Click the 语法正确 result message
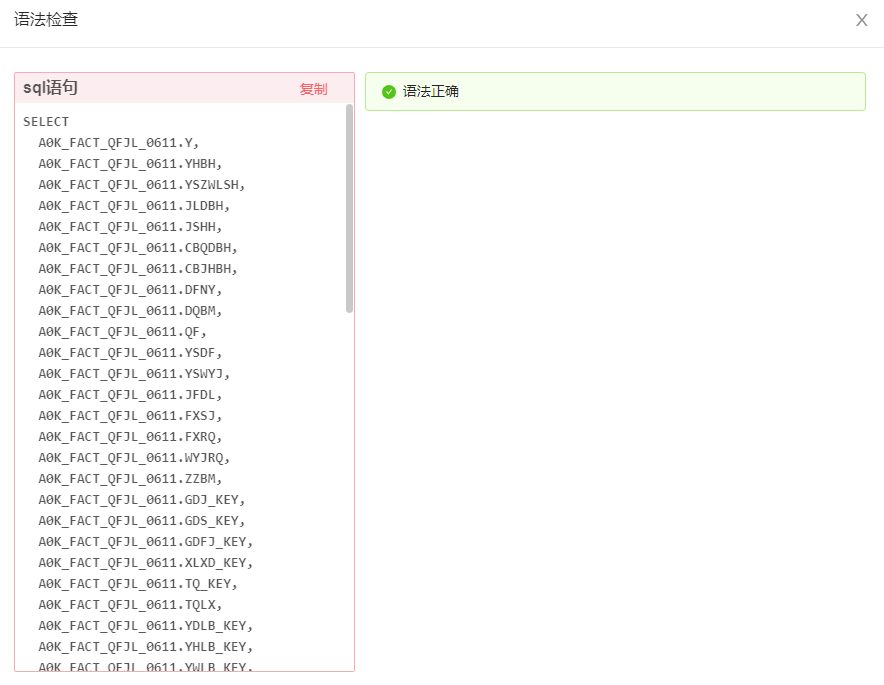884x685 pixels. coord(431,91)
